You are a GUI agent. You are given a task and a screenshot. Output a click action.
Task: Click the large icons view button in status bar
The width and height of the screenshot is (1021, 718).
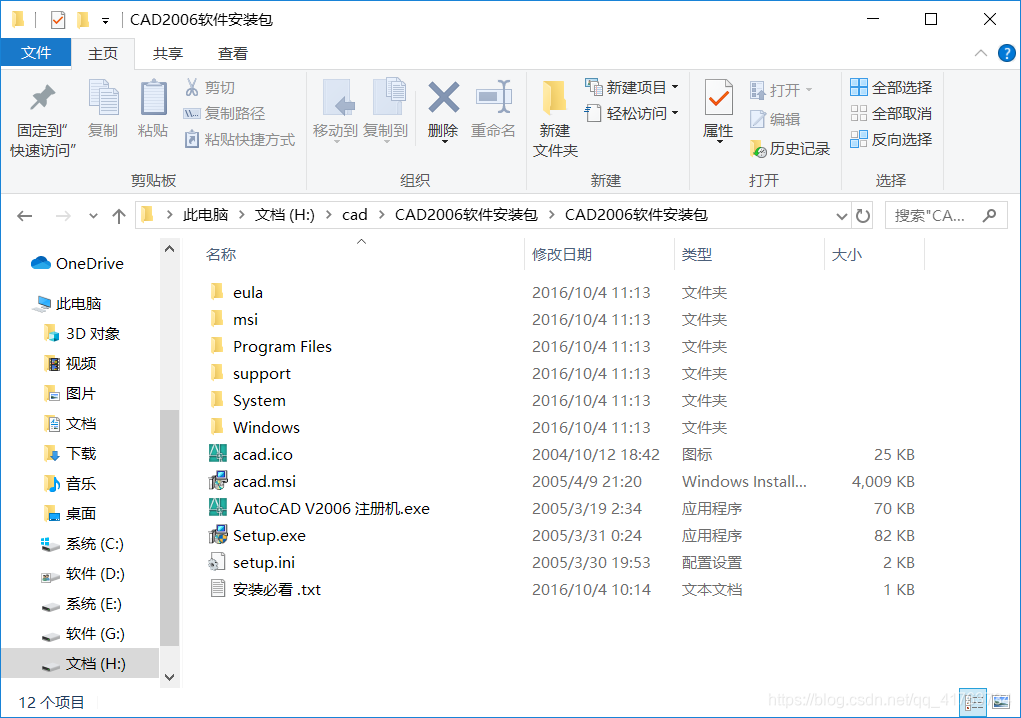point(1000,702)
